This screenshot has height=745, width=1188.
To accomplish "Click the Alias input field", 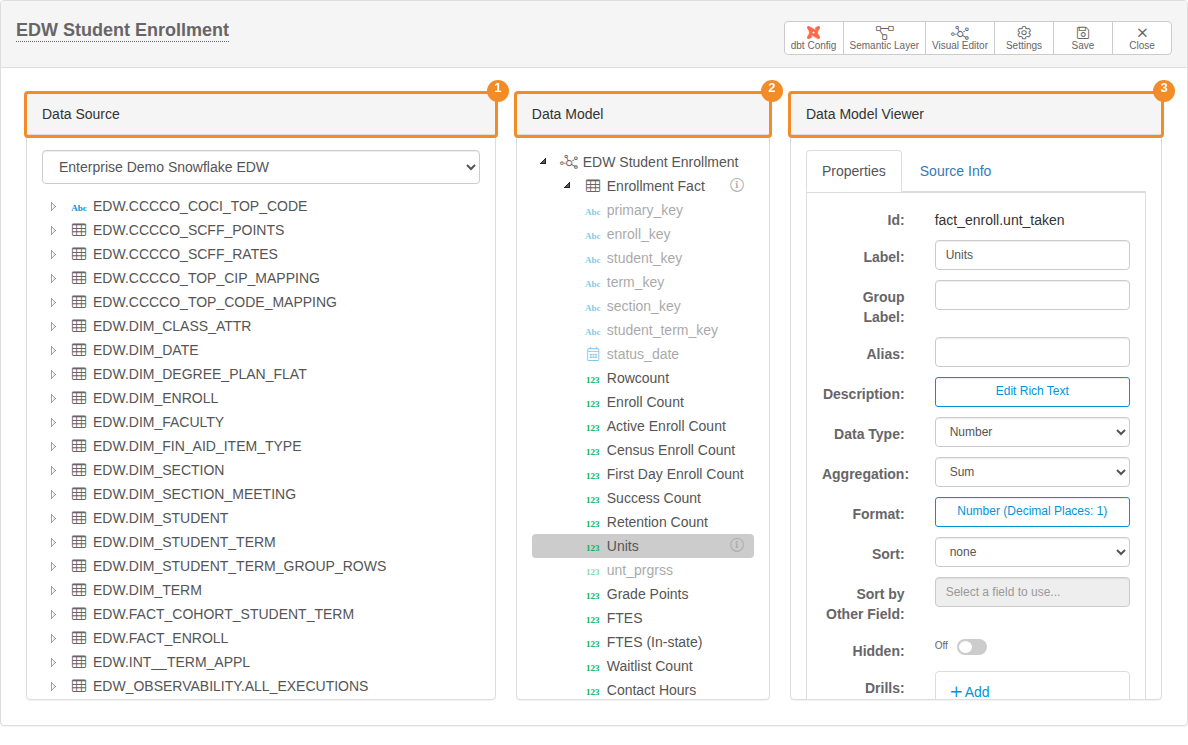I will pyautogui.click(x=1032, y=352).
